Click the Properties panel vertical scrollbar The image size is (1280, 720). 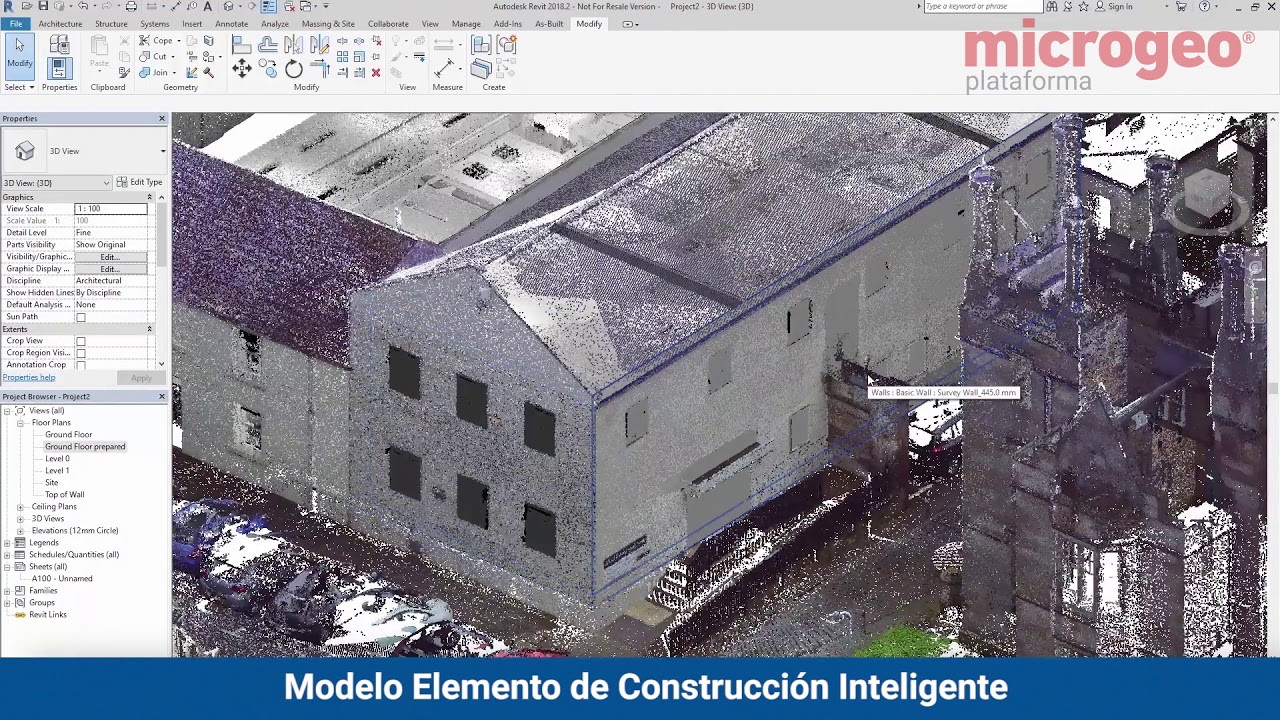[161, 280]
